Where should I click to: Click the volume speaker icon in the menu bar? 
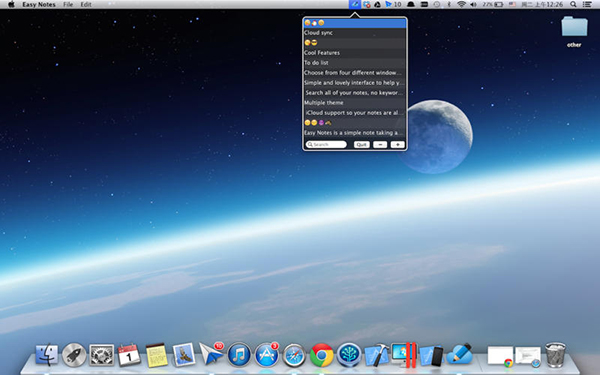click(473, 5)
